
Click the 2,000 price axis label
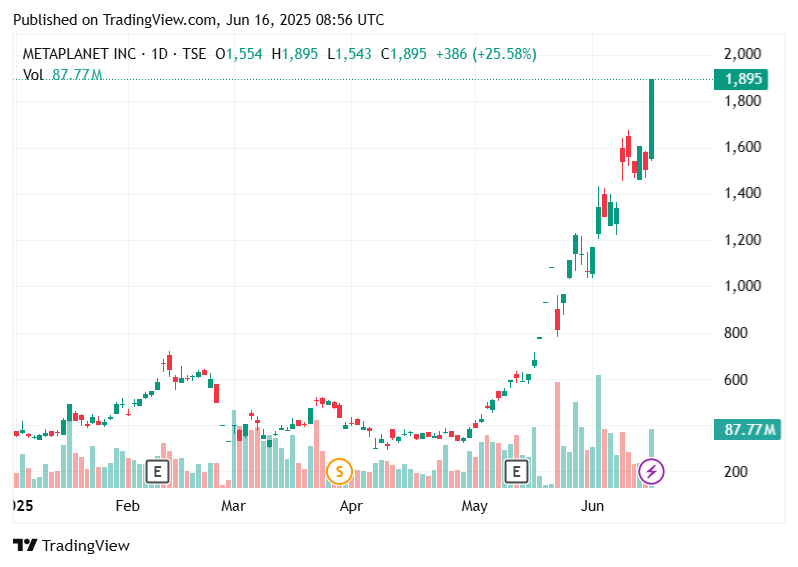pyautogui.click(x=743, y=54)
